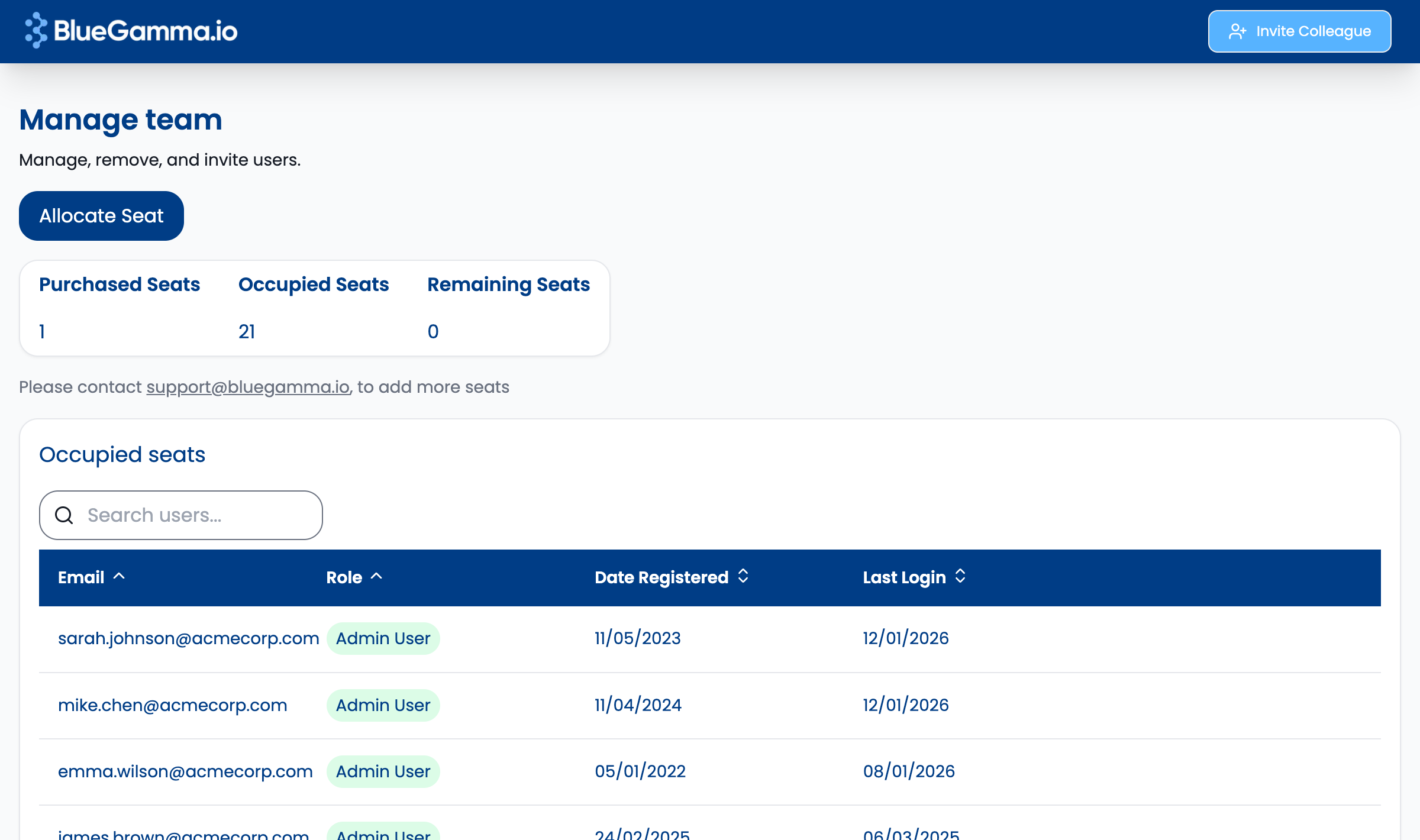Open the support@bluegamma.io email link
This screenshot has height=840, width=1420.
(248, 387)
